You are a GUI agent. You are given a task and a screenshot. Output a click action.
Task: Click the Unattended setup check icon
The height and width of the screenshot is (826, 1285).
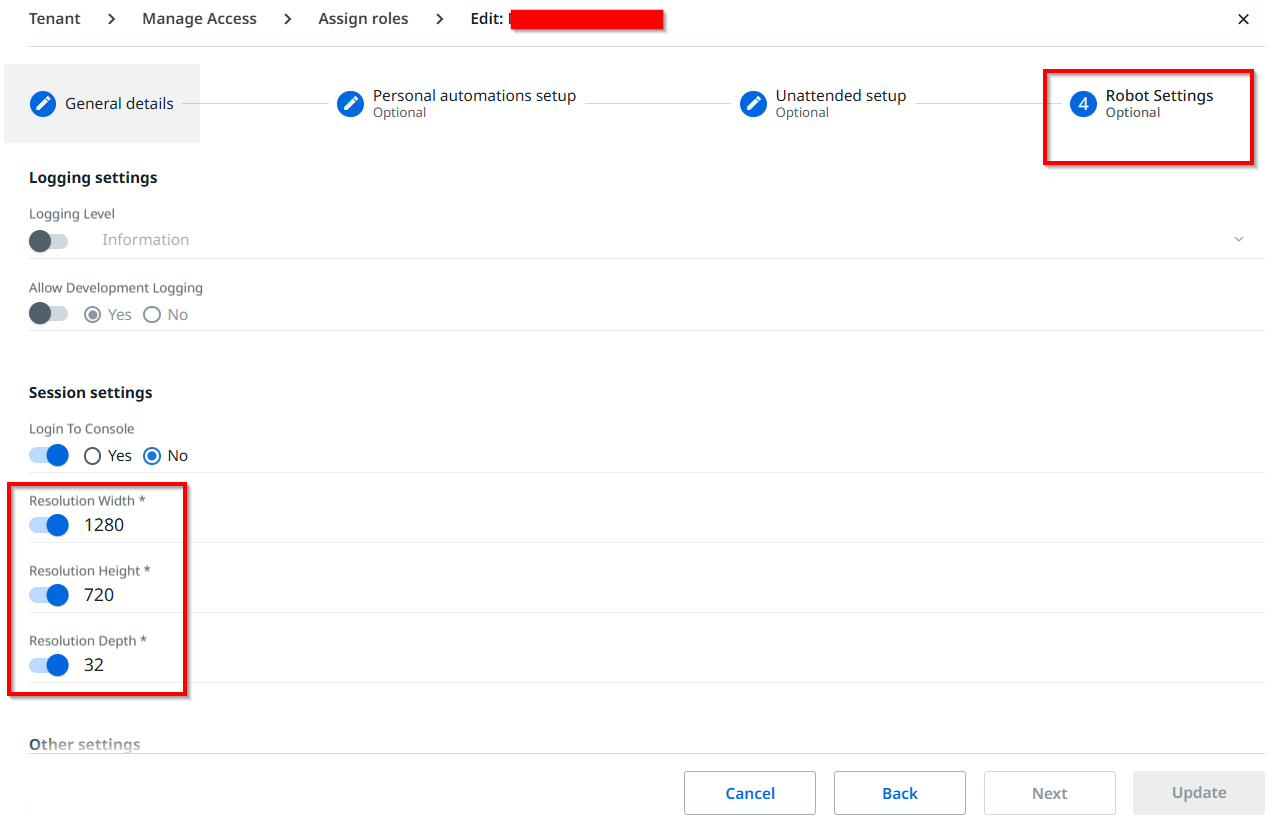click(753, 103)
